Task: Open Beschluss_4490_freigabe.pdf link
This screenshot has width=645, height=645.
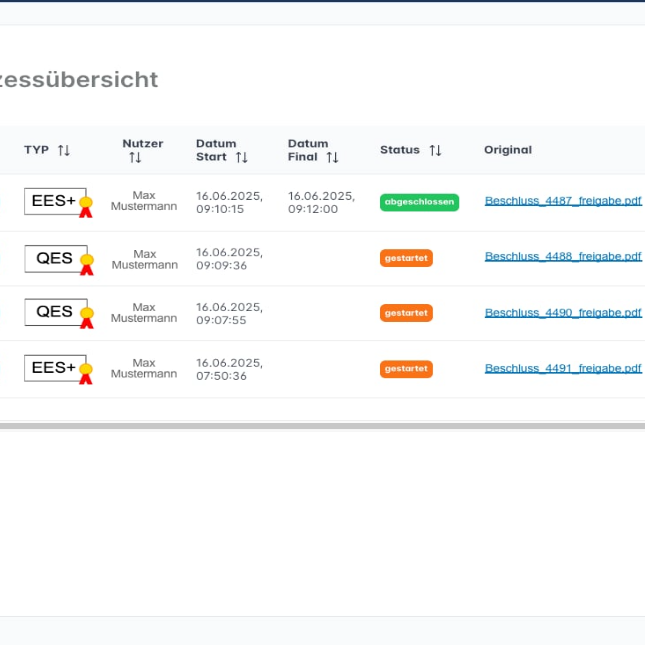Action: tap(563, 313)
